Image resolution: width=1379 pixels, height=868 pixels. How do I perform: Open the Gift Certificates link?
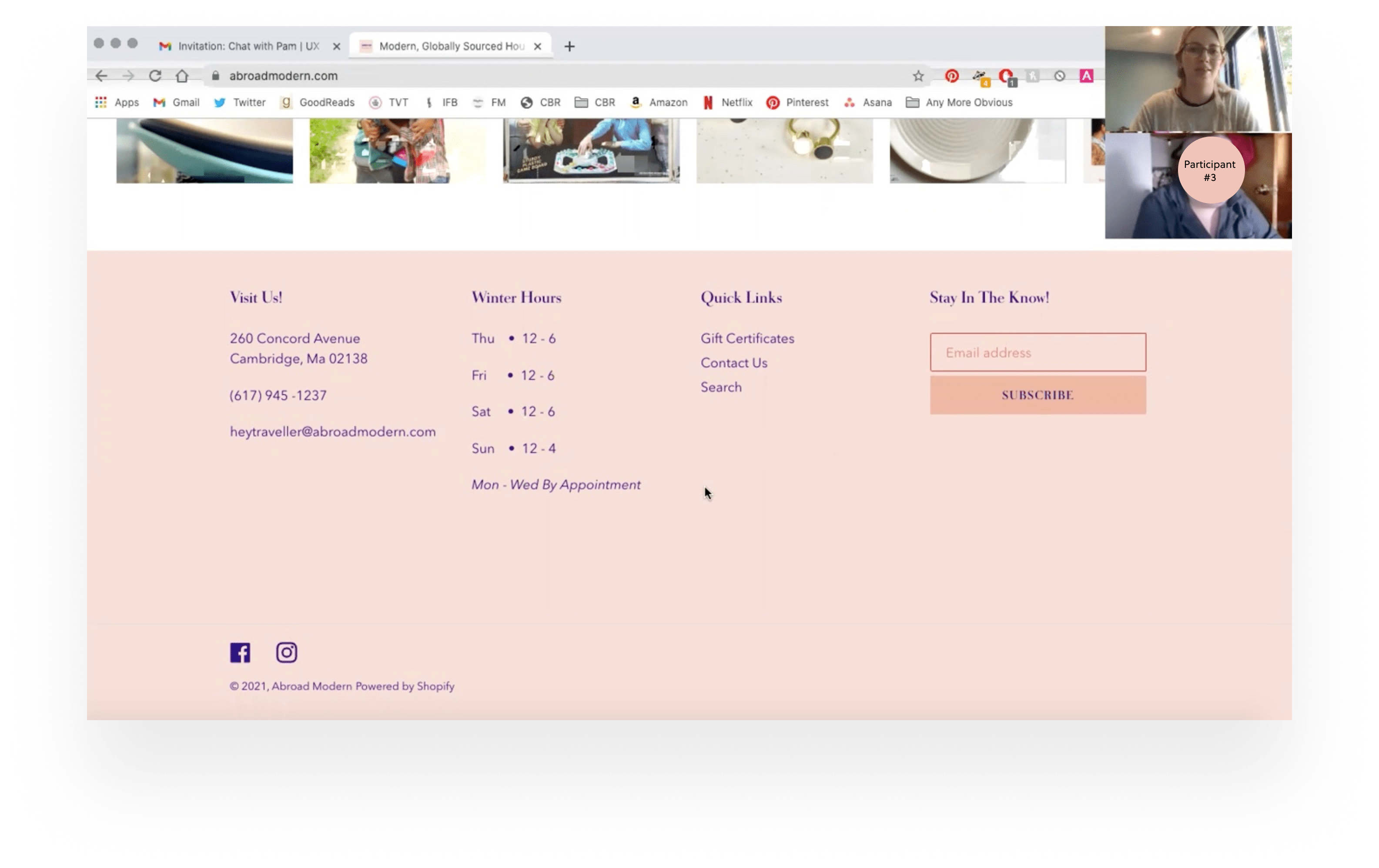(747, 338)
